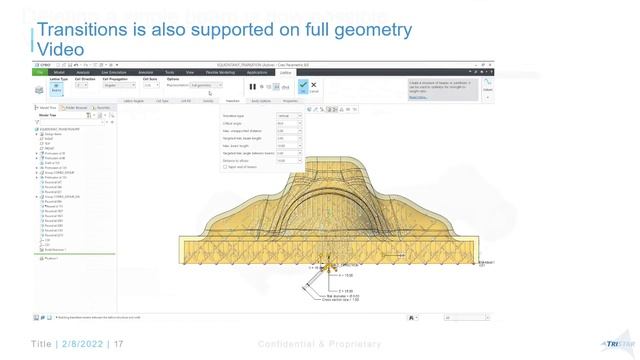This screenshot has height=360, width=640.
Task: Open the selection filter dropdown in status bar
Action: pos(467,318)
